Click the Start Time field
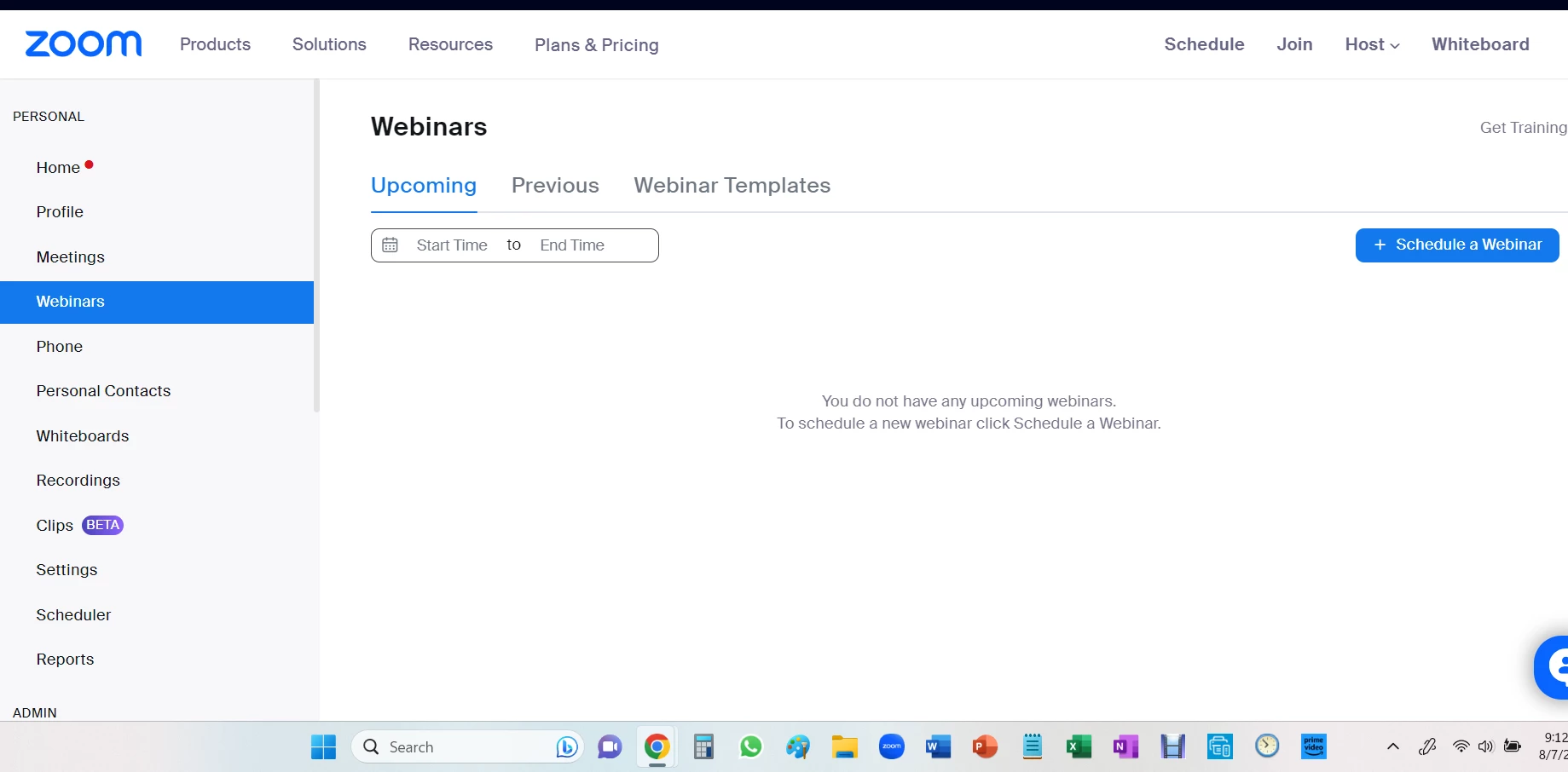 click(452, 245)
